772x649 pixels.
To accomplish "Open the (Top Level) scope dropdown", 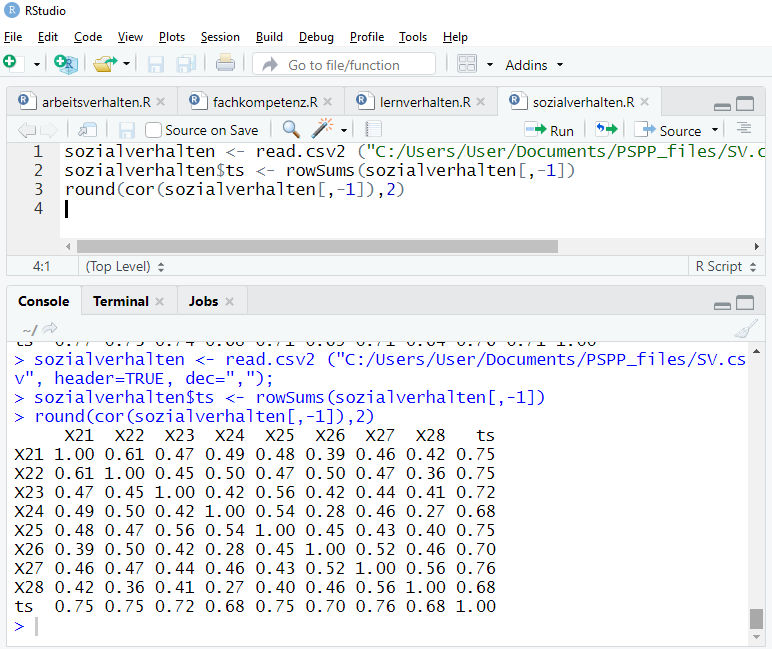I will click(125, 266).
